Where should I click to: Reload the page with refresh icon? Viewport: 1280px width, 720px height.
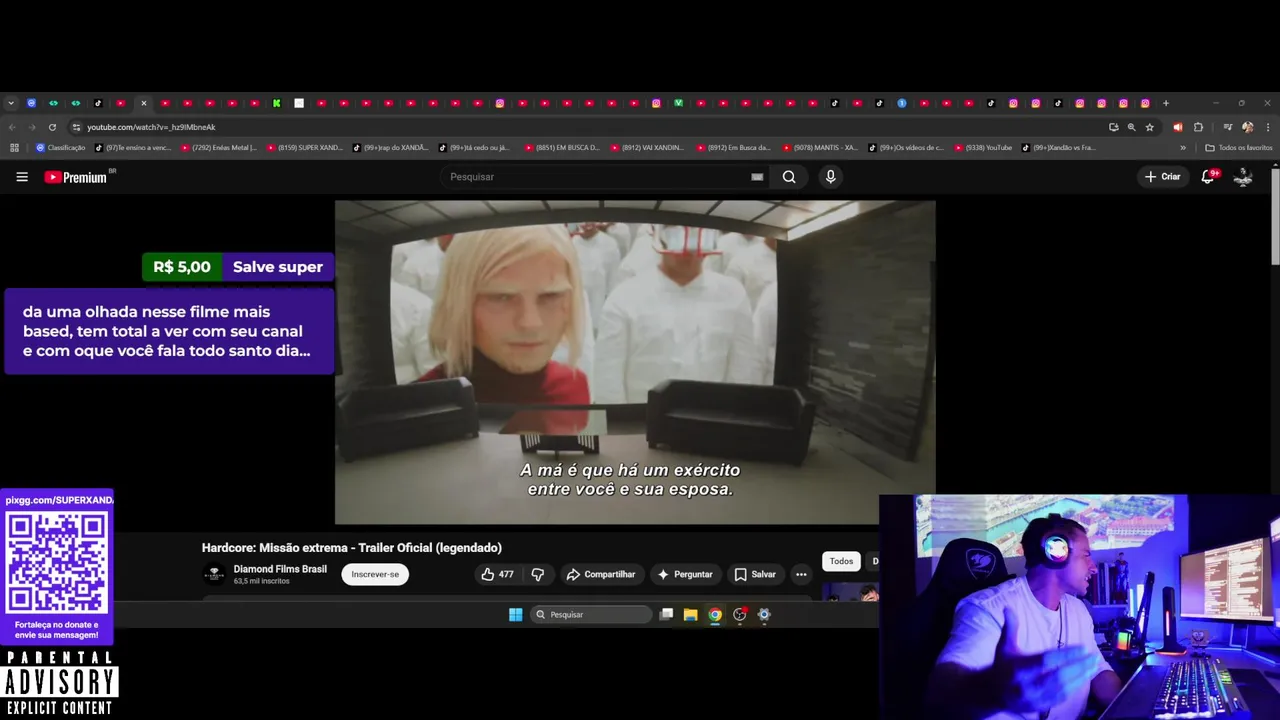pyautogui.click(x=52, y=127)
